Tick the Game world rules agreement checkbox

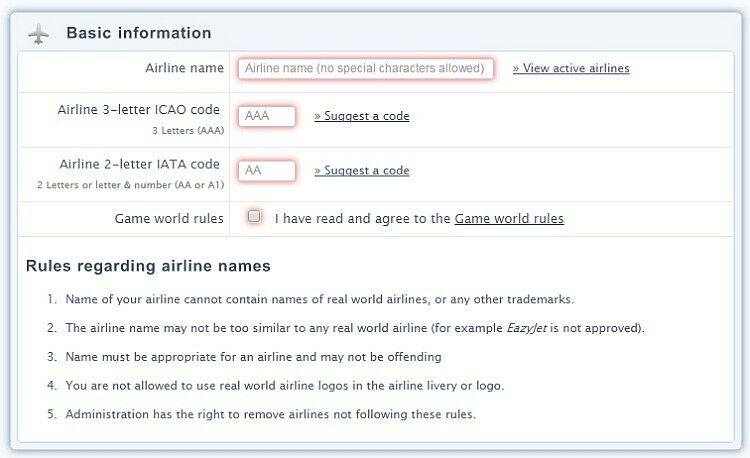coord(254,216)
